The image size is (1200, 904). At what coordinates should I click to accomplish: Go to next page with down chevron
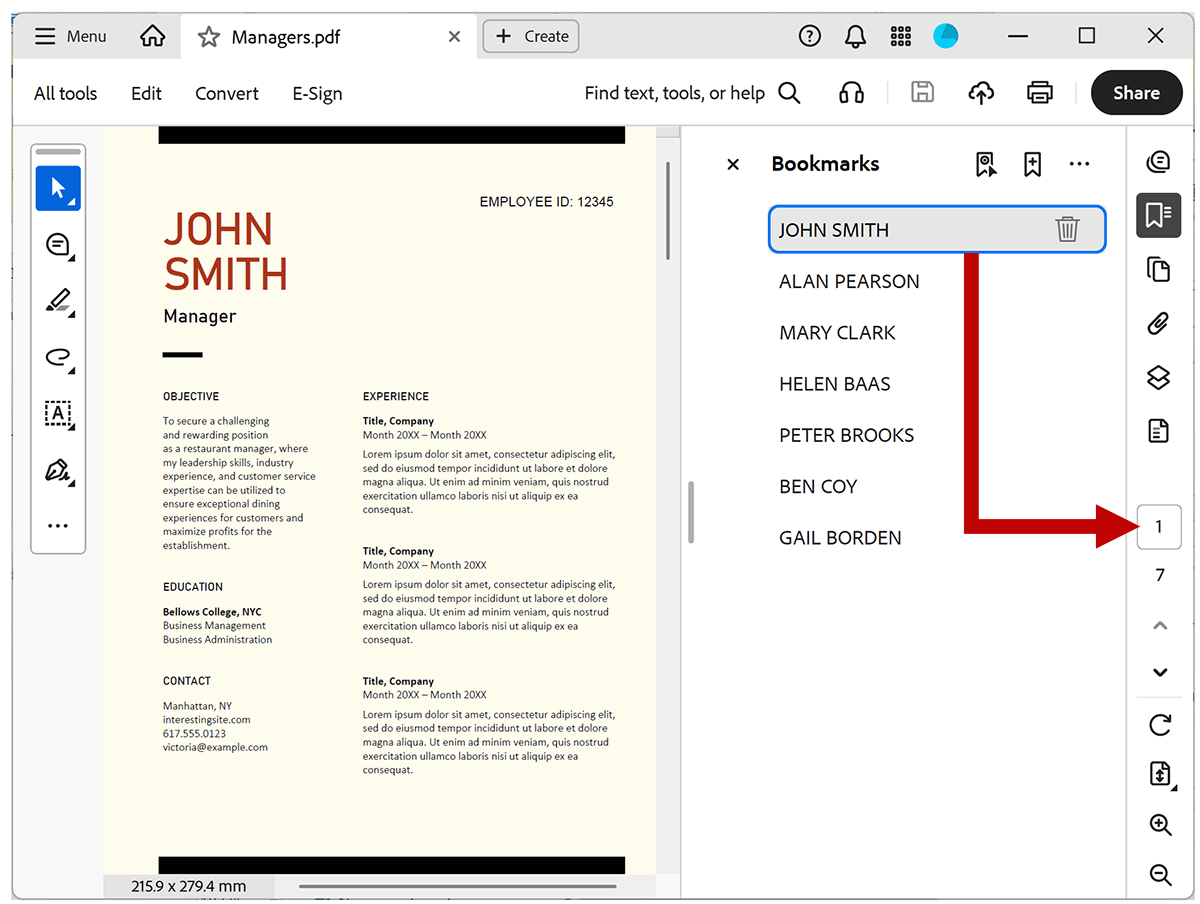pyautogui.click(x=1160, y=672)
